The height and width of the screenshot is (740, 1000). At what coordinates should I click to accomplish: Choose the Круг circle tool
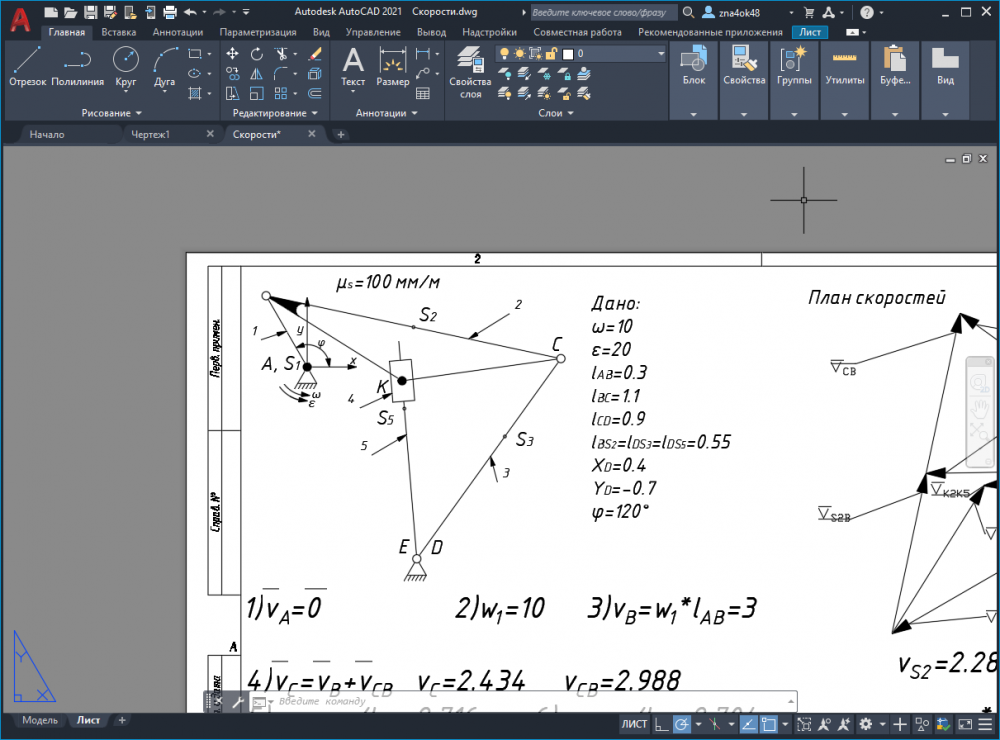(126, 66)
